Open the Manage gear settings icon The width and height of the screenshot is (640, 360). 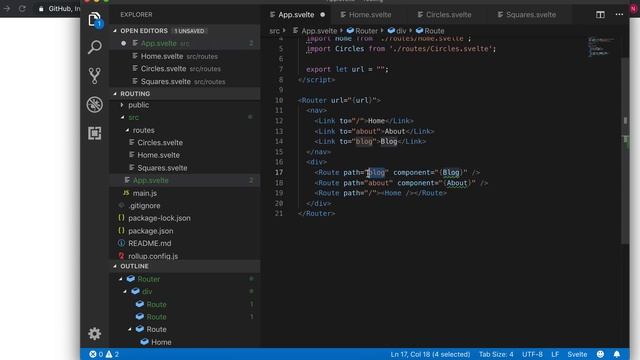(94, 333)
